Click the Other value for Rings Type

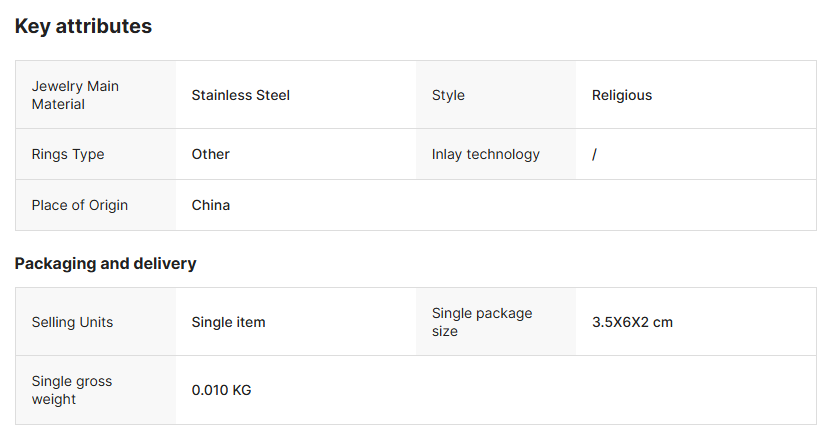pos(211,154)
